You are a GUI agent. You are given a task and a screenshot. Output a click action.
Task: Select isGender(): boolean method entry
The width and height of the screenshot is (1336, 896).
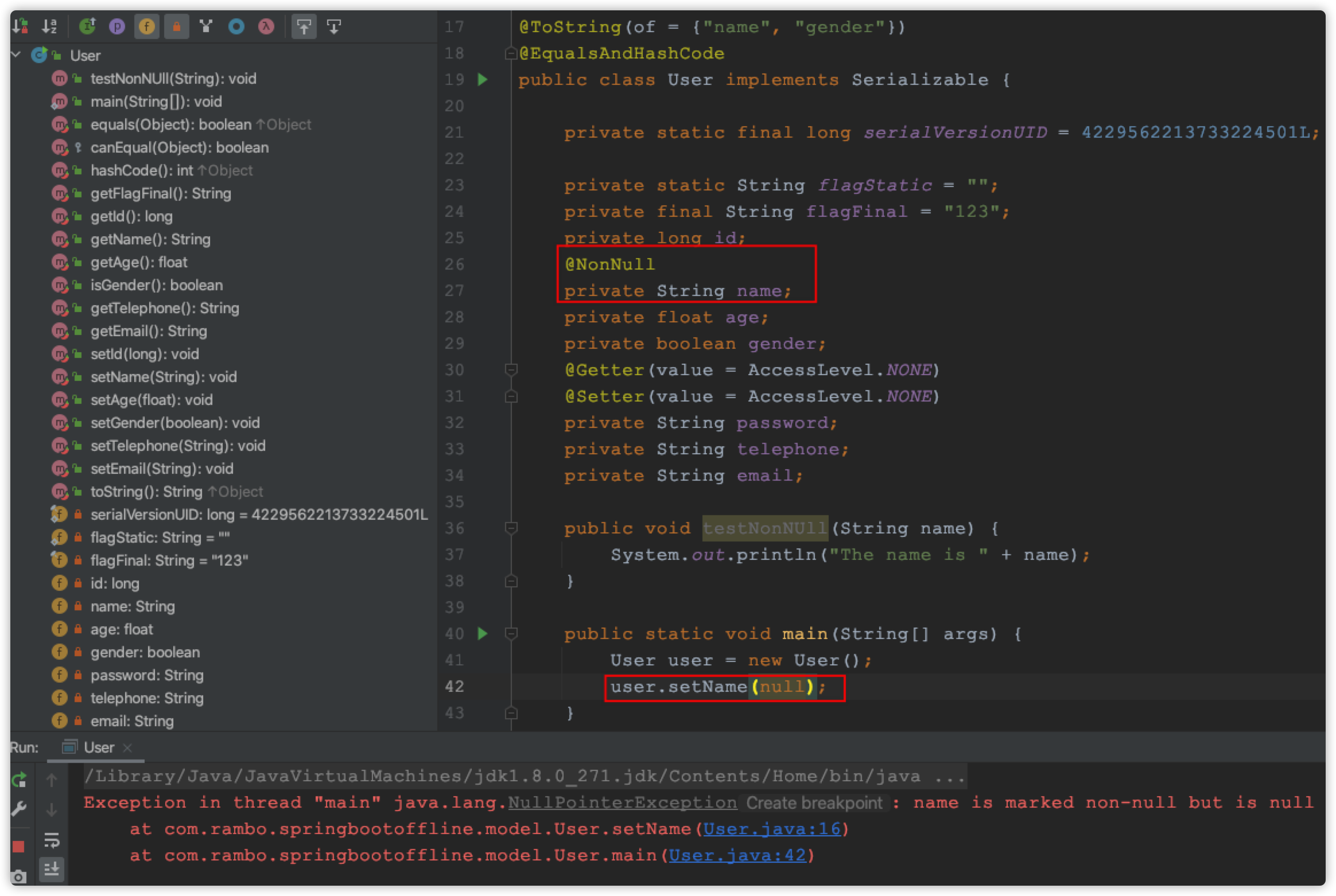[157, 285]
